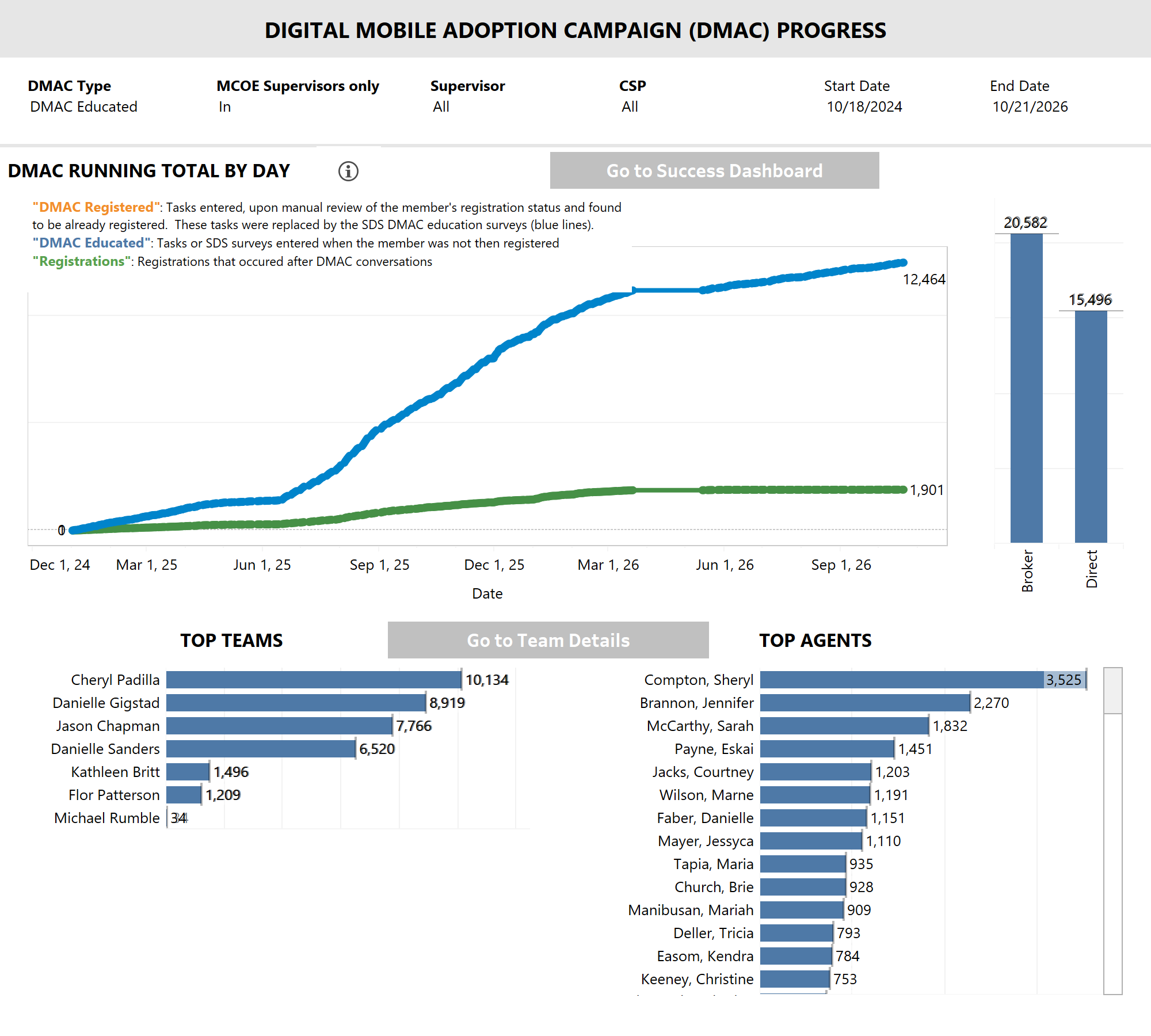
Task: Click the Easom, Kendra agent label
Action: pos(706,956)
